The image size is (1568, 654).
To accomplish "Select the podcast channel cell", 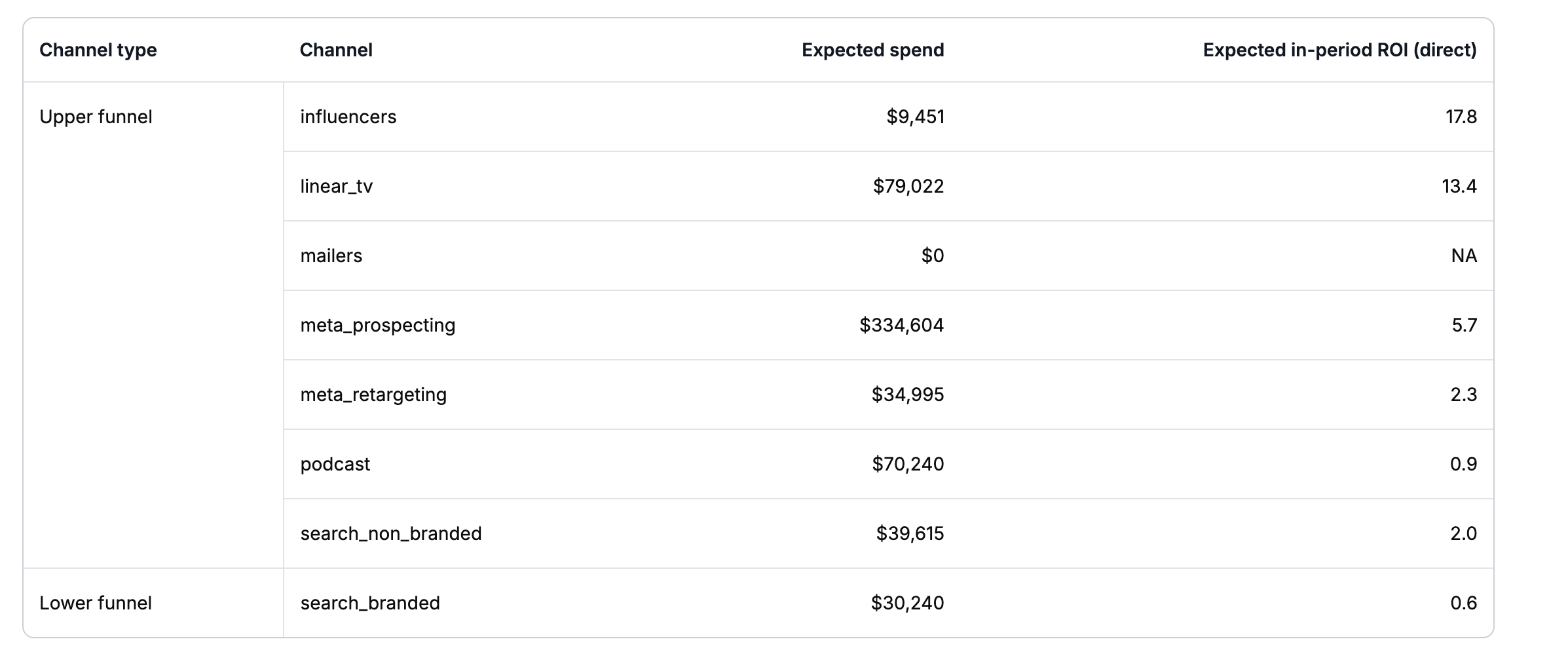I will tap(335, 465).
